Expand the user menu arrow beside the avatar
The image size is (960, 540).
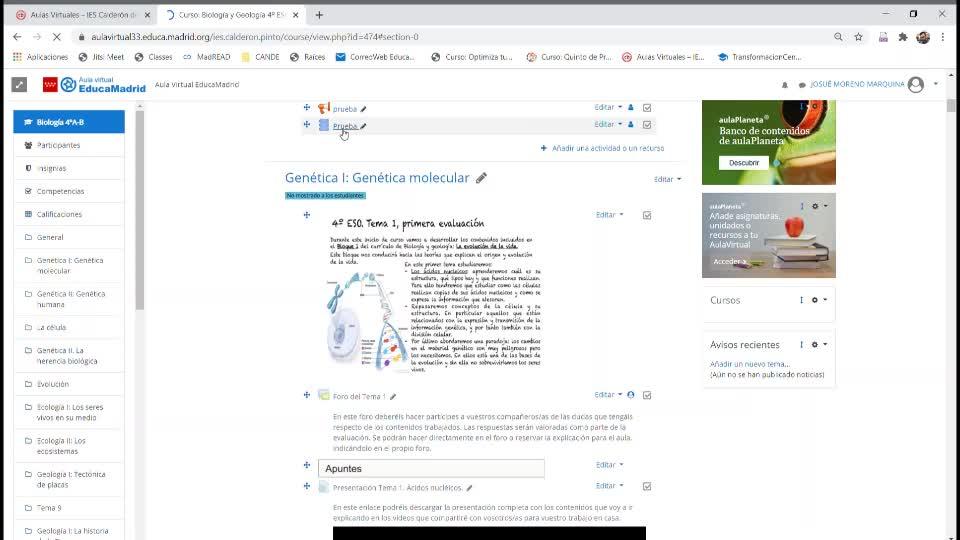tap(936, 84)
